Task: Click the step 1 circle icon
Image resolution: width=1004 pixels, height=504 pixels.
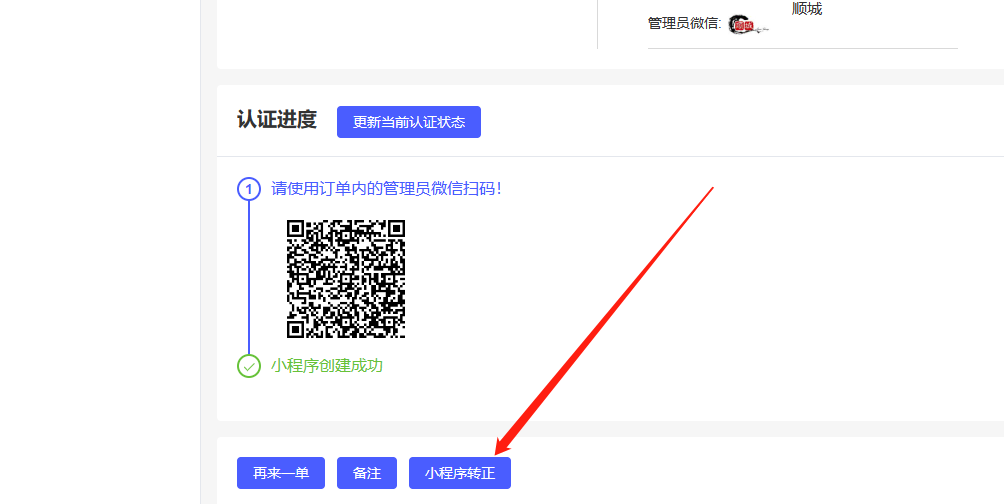Action: (x=249, y=189)
